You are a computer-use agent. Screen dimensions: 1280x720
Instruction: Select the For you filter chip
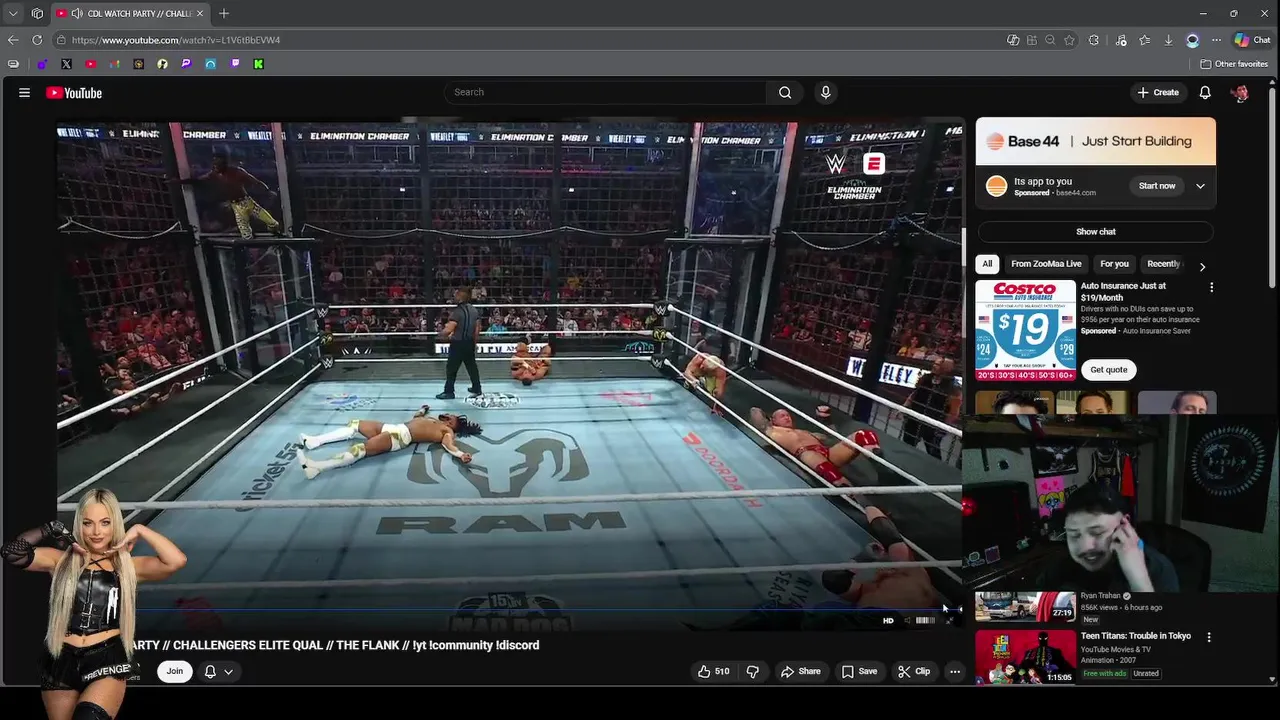click(x=1114, y=264)
